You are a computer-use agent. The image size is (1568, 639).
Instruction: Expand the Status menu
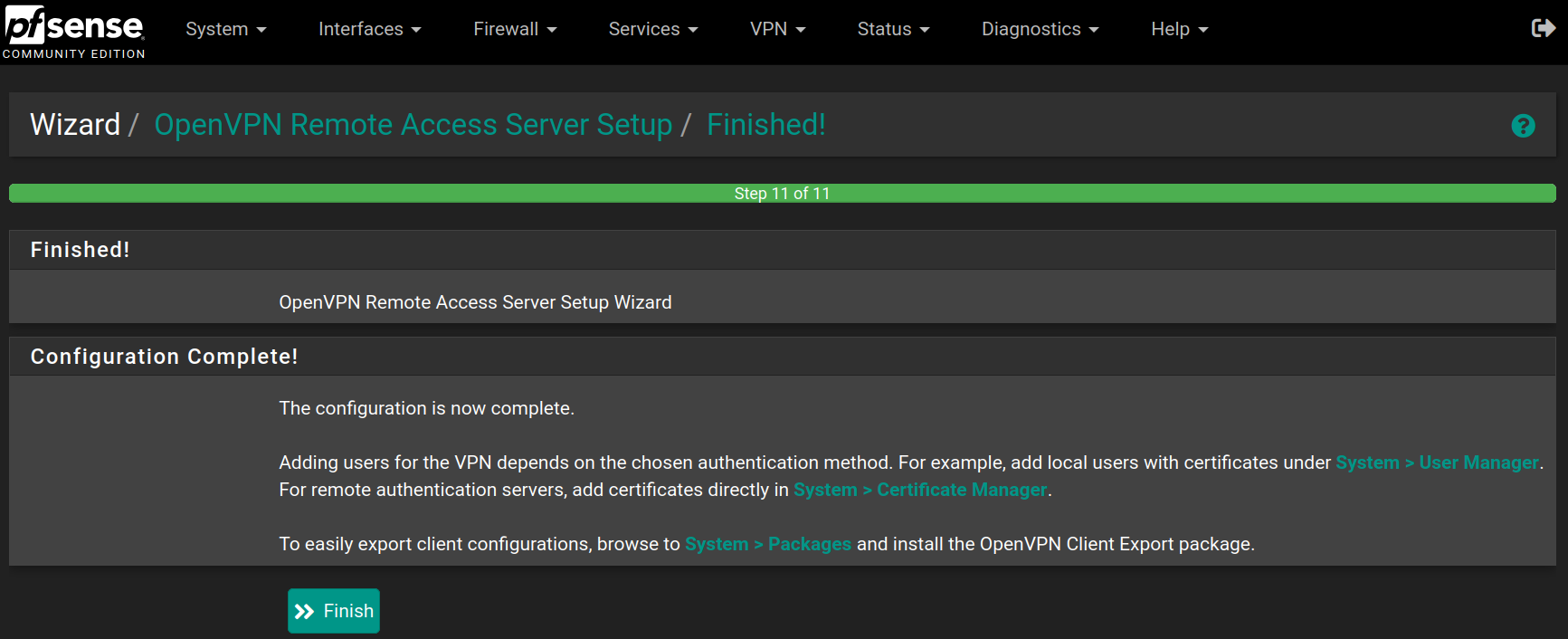point(894,29)
